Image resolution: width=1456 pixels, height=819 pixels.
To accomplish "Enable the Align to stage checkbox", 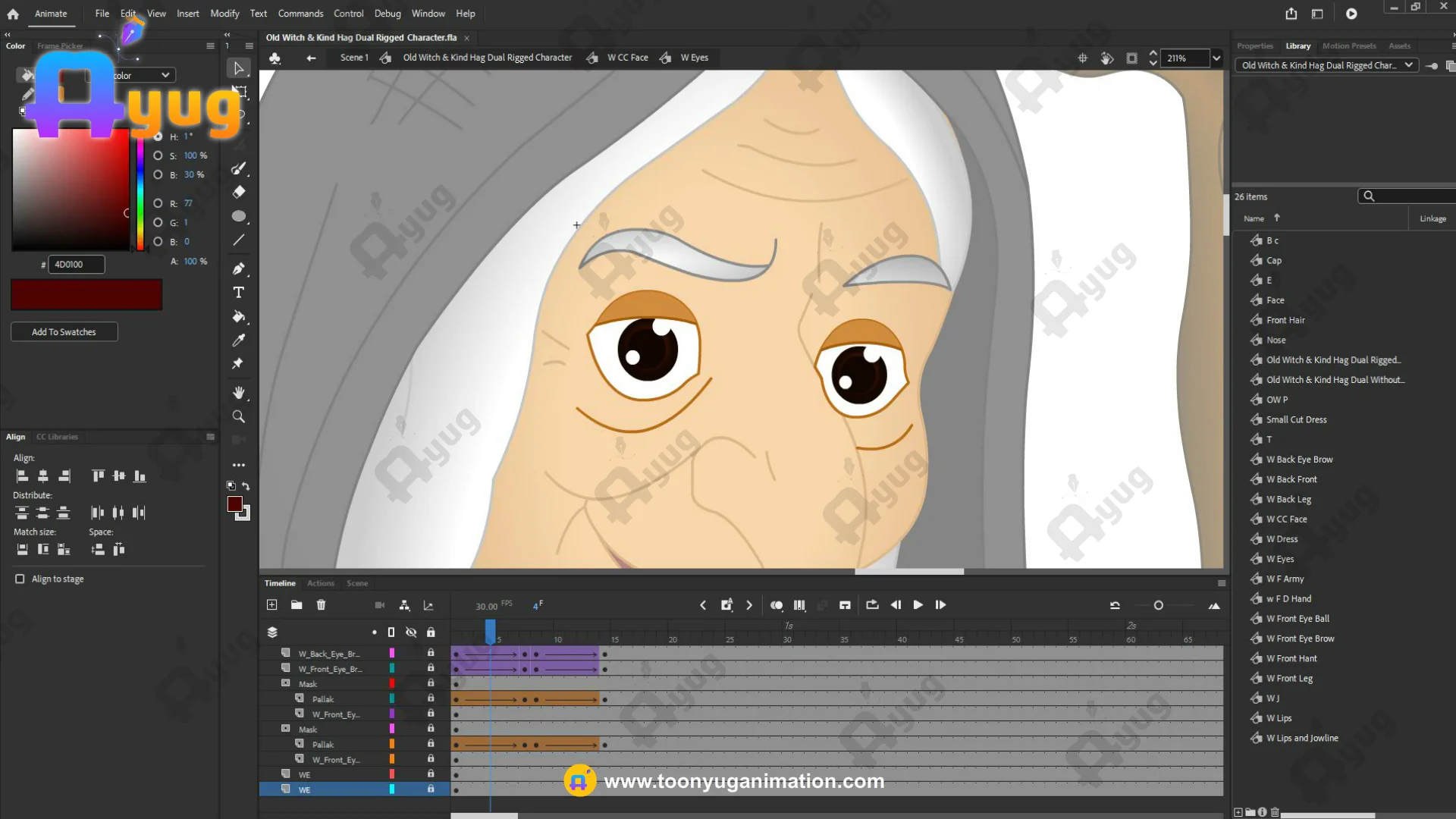I will (20, 579).
